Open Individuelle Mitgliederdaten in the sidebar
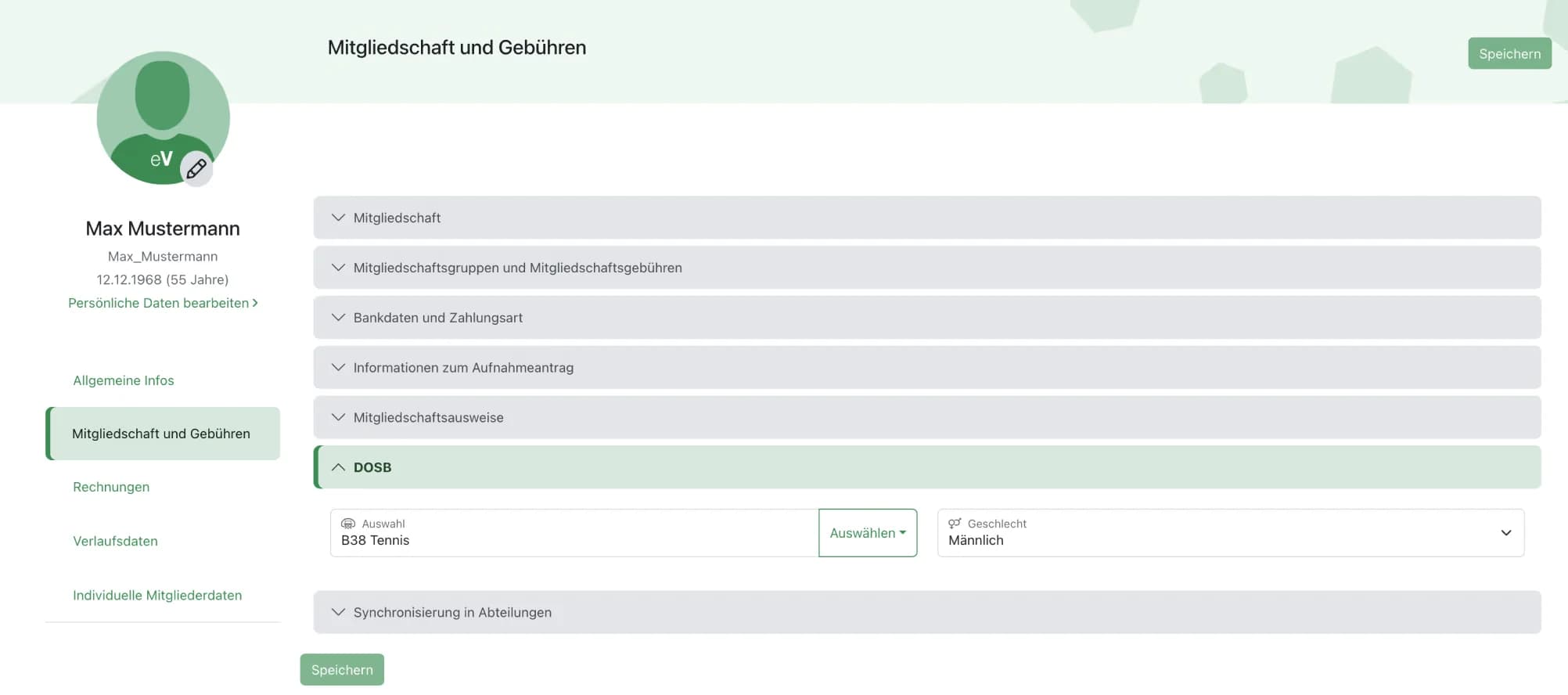Viewport: 1568px width, 695px height. 157,596
